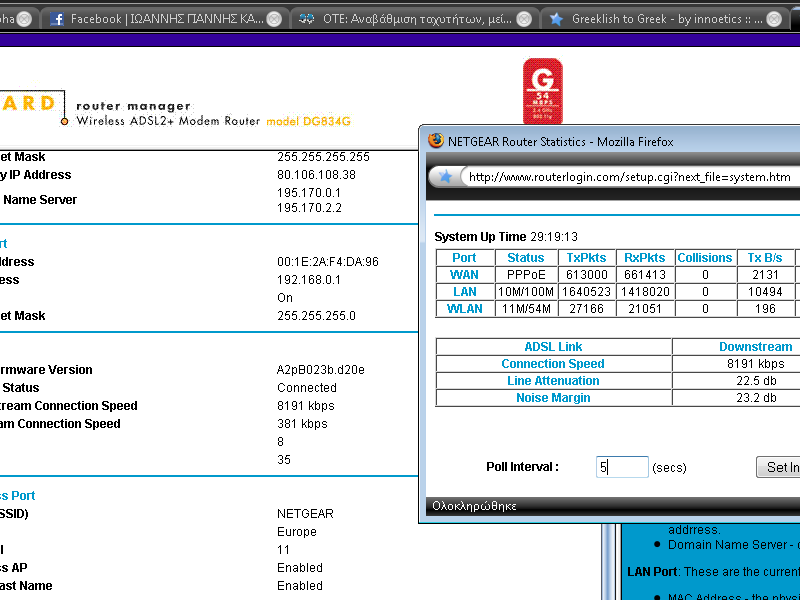The width and height of the screenshot is (800, 600).
Task: Click the MAC address 00:1E:2A:F4:DA:96
Action: (x=328, y=262)
